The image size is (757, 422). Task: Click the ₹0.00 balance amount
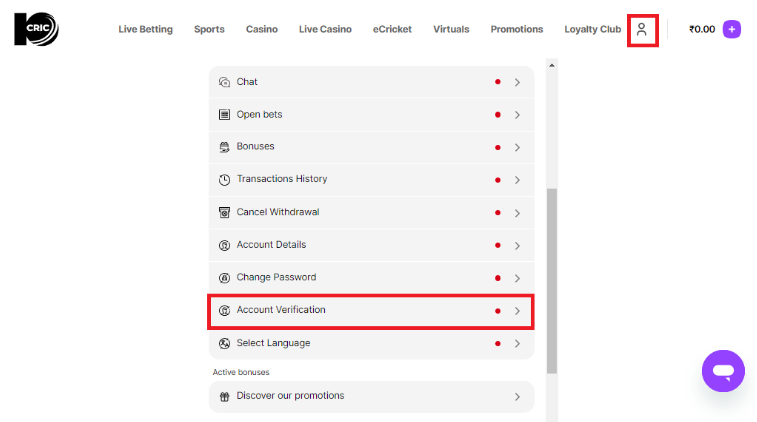(x=702, y=30)
